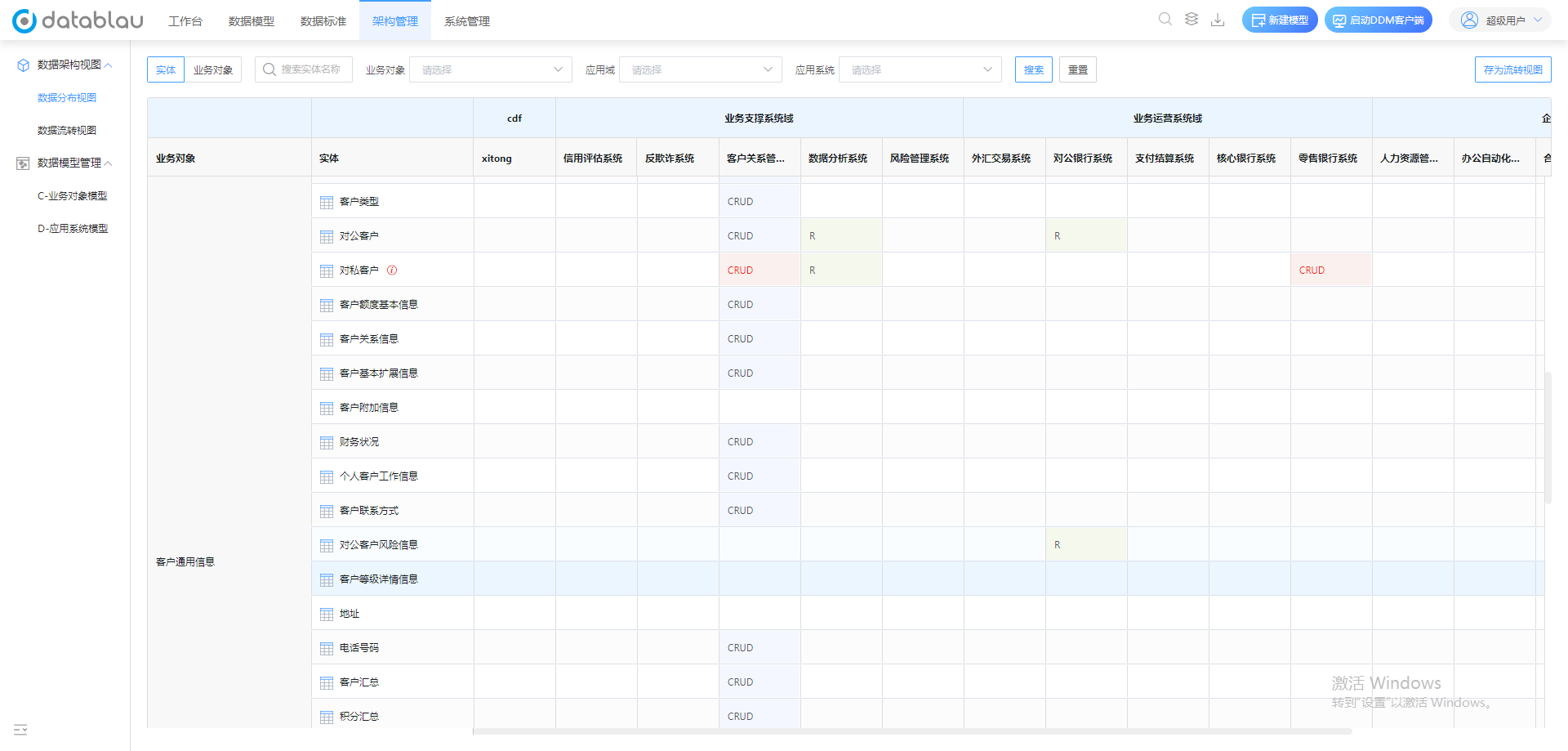Screen dimensions: 1568x751
Task: Click the table icon beside 客户类型
Action: [327, 202]
